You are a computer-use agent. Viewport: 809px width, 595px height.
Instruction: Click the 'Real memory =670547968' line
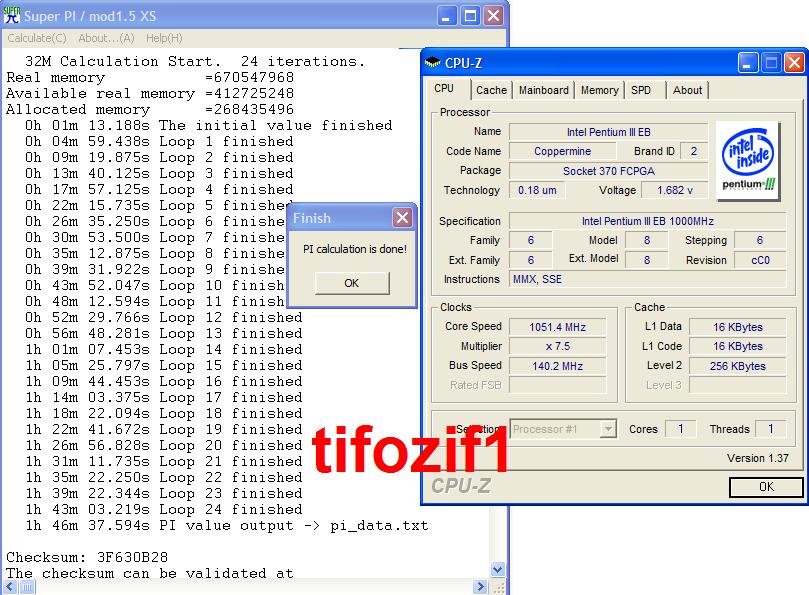click(x=150, y=77)
